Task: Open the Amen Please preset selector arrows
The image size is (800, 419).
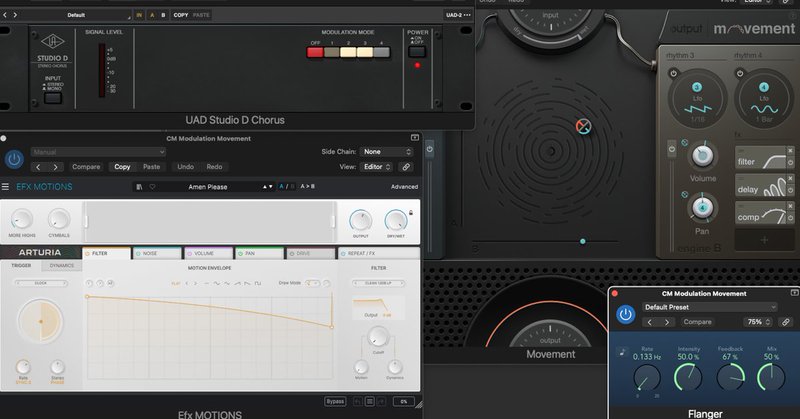Action: [x=267, y=187]
